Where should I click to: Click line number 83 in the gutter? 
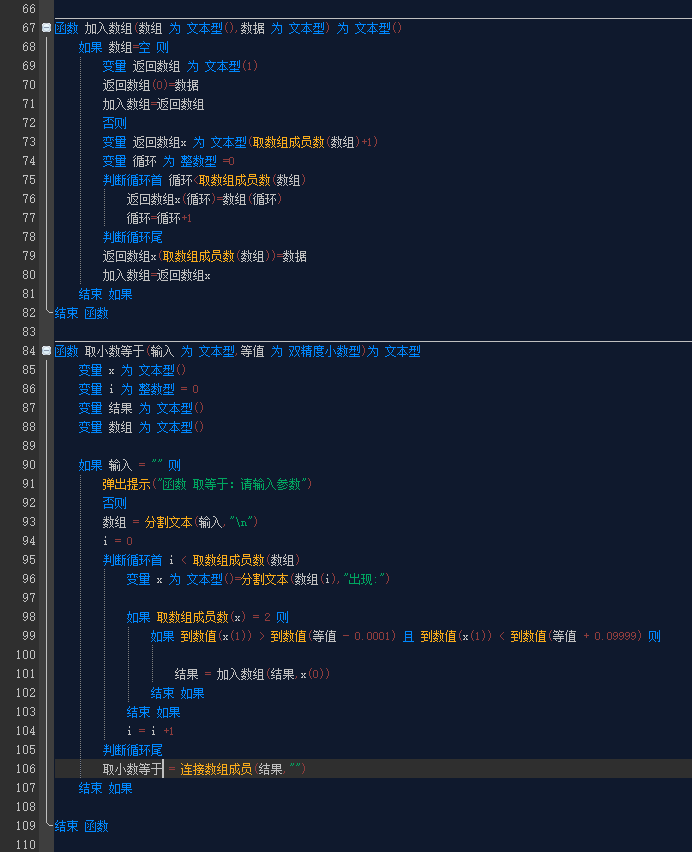[x=29, y=332]
